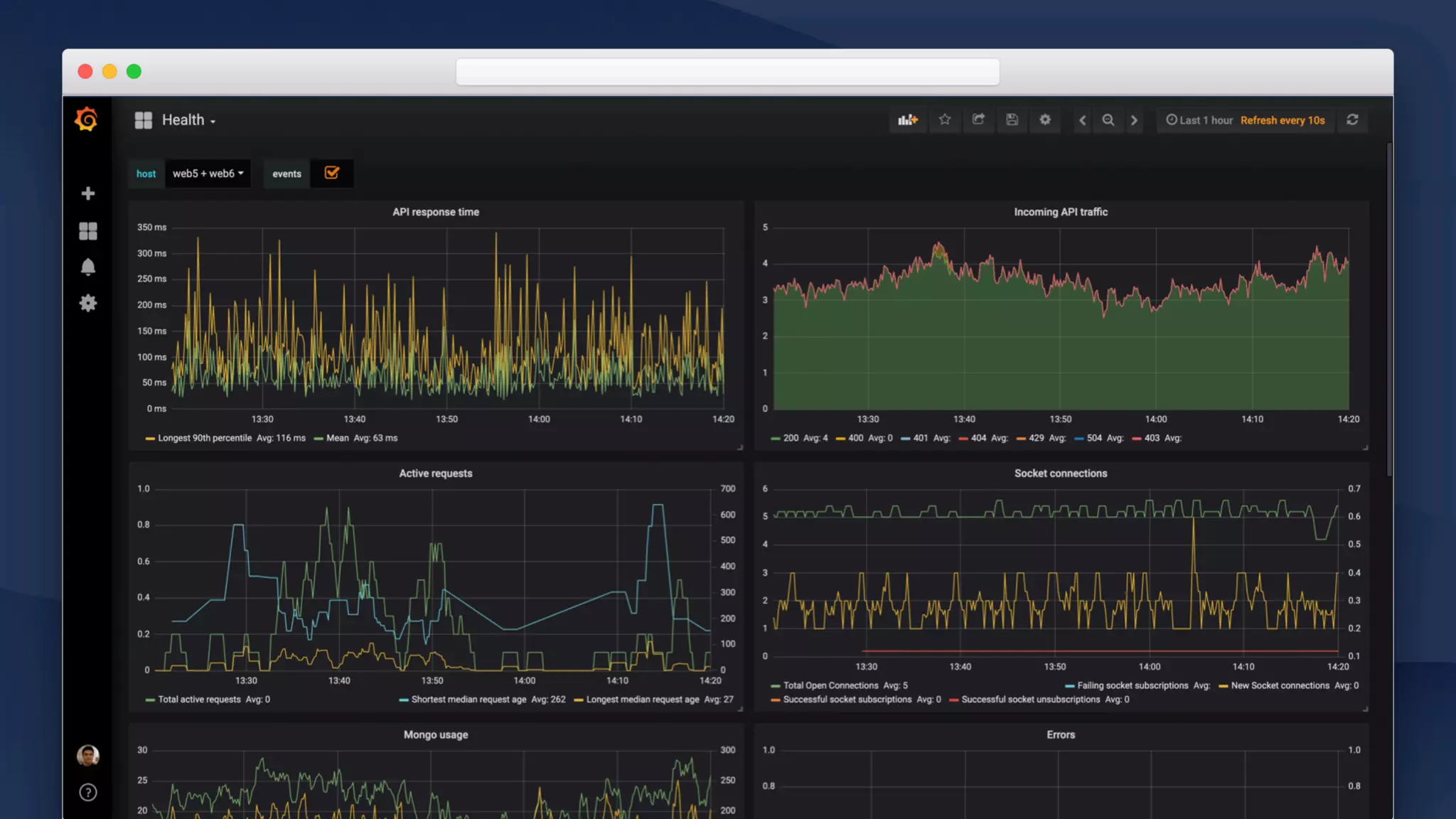Viewport: 1456px width, 819px height.
Task: Click API response time panel resize handle
Action: click(740, 447)
